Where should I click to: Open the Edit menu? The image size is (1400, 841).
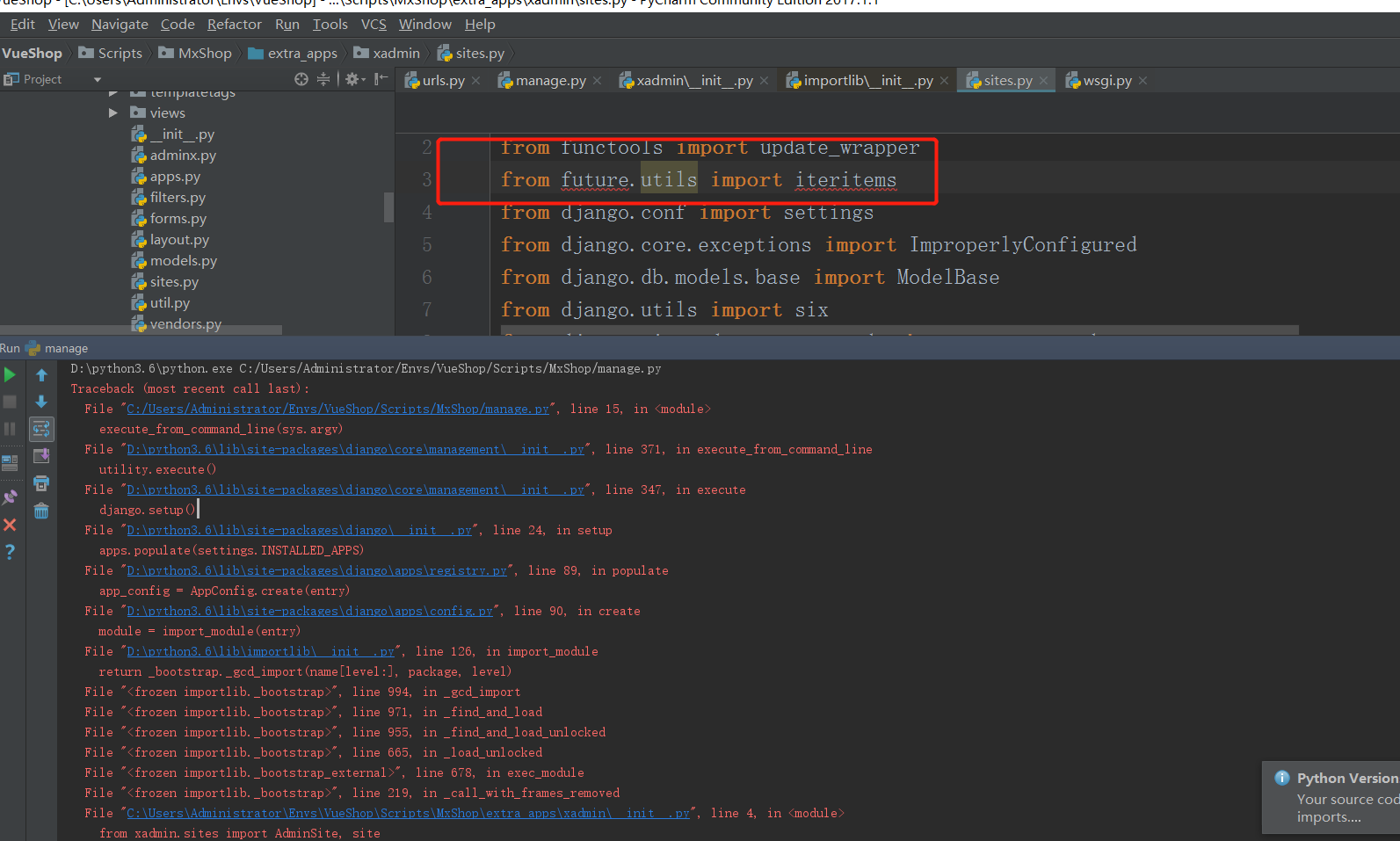click(x=22, y=25)
